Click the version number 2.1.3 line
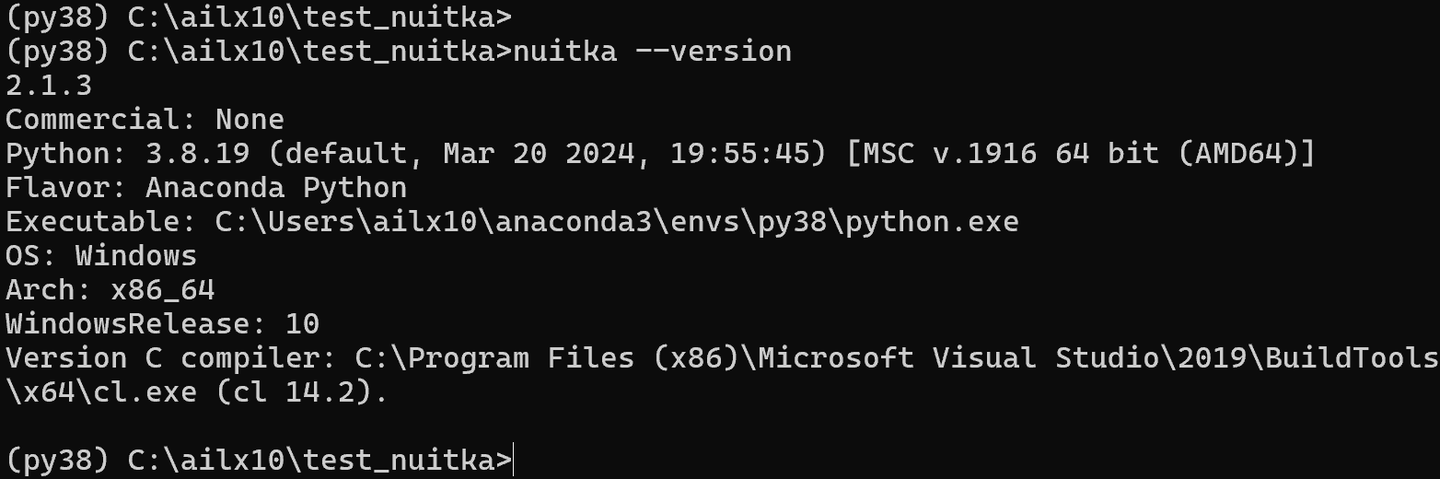 (x=49, y=85)
